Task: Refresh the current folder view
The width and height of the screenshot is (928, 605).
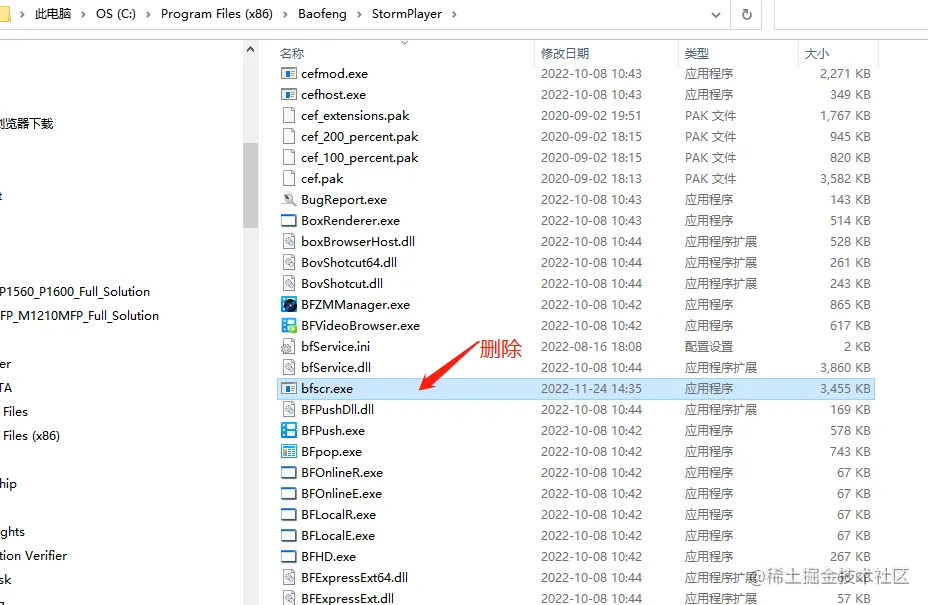Action: click(x=747, y=14)
